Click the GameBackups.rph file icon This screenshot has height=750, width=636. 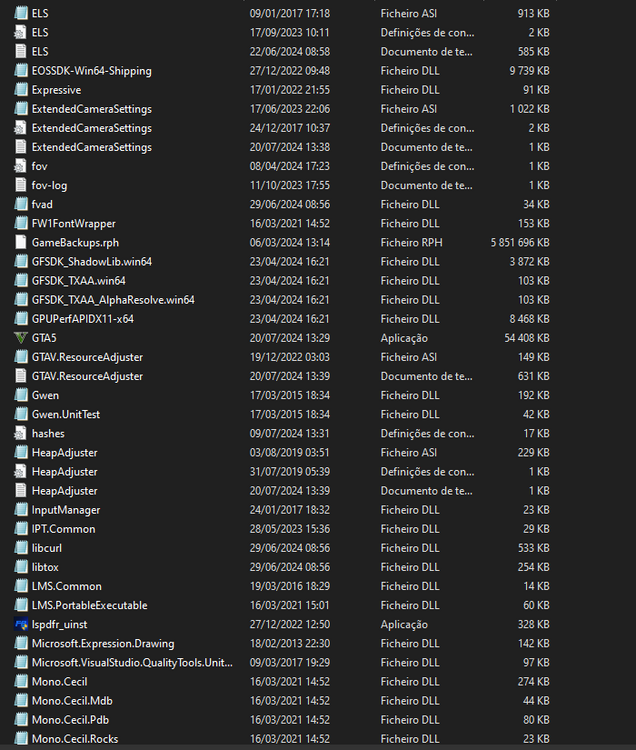21,242
